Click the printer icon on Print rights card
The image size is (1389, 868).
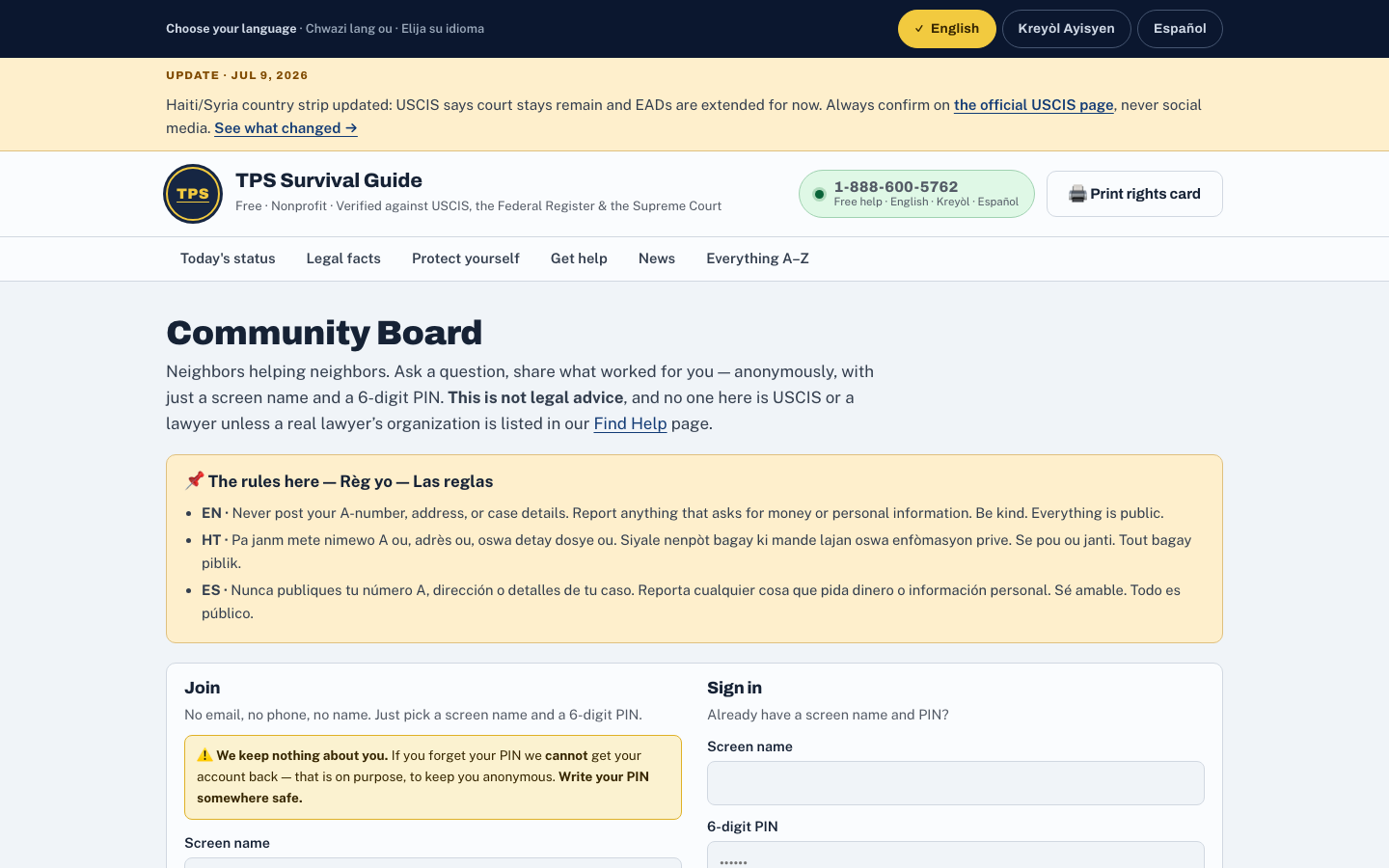click(x=1077, y=194)
